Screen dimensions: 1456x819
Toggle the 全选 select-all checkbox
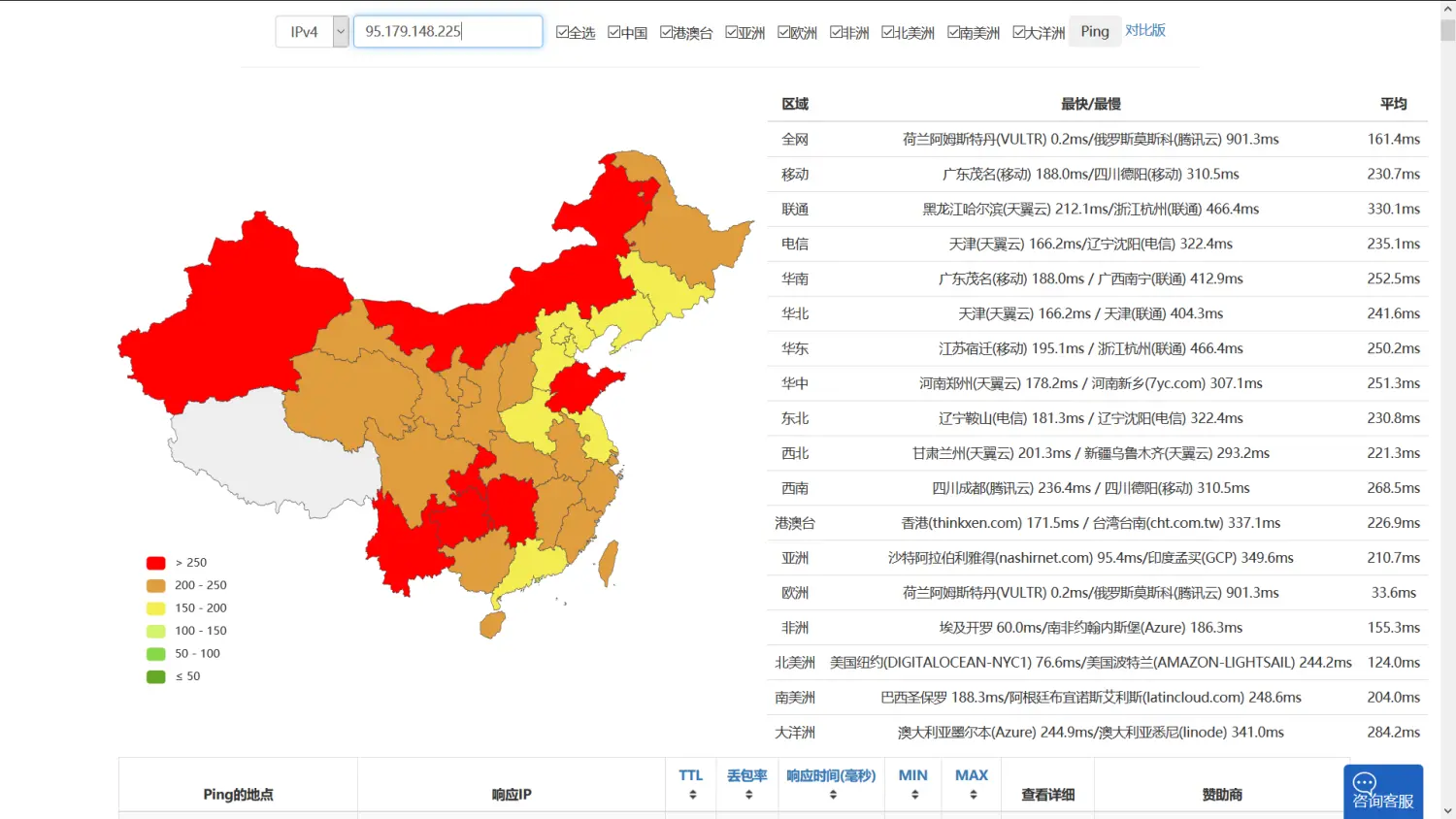point(562,32)
